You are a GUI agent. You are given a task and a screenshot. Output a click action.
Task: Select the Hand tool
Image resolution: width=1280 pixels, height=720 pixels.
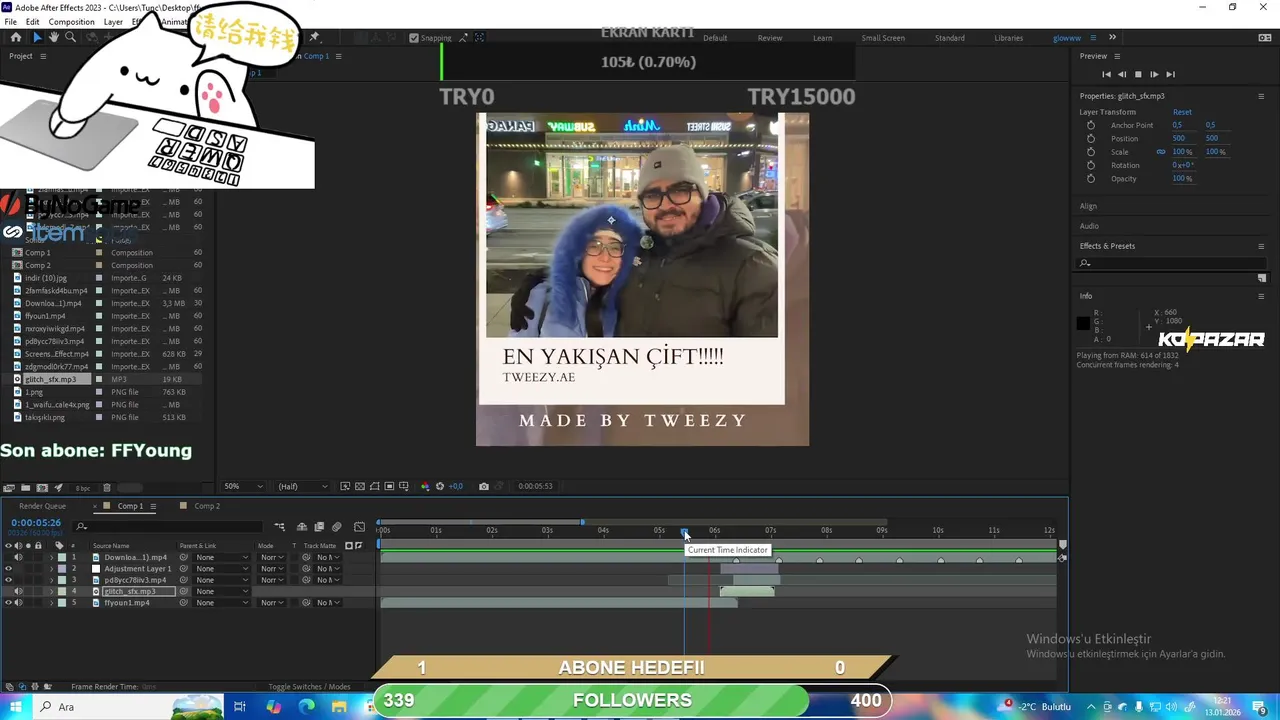click(x=54, y=37)
